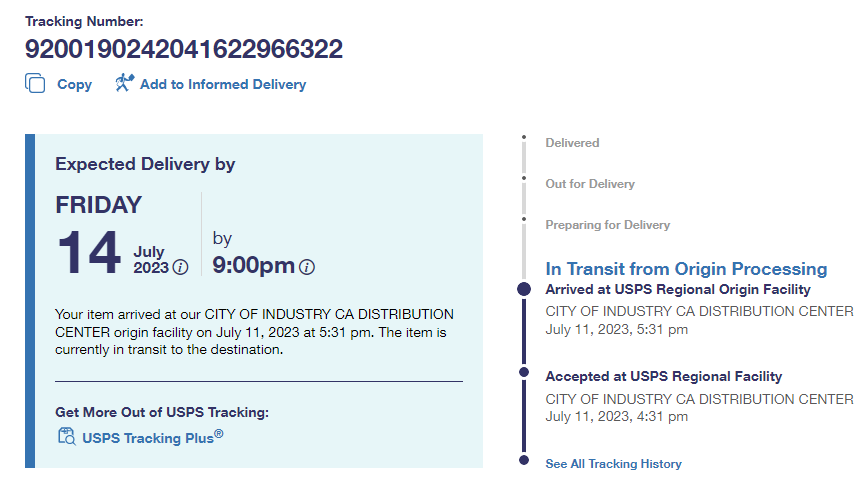
Task: Open See All Tracking History
Action: [613, 464]
